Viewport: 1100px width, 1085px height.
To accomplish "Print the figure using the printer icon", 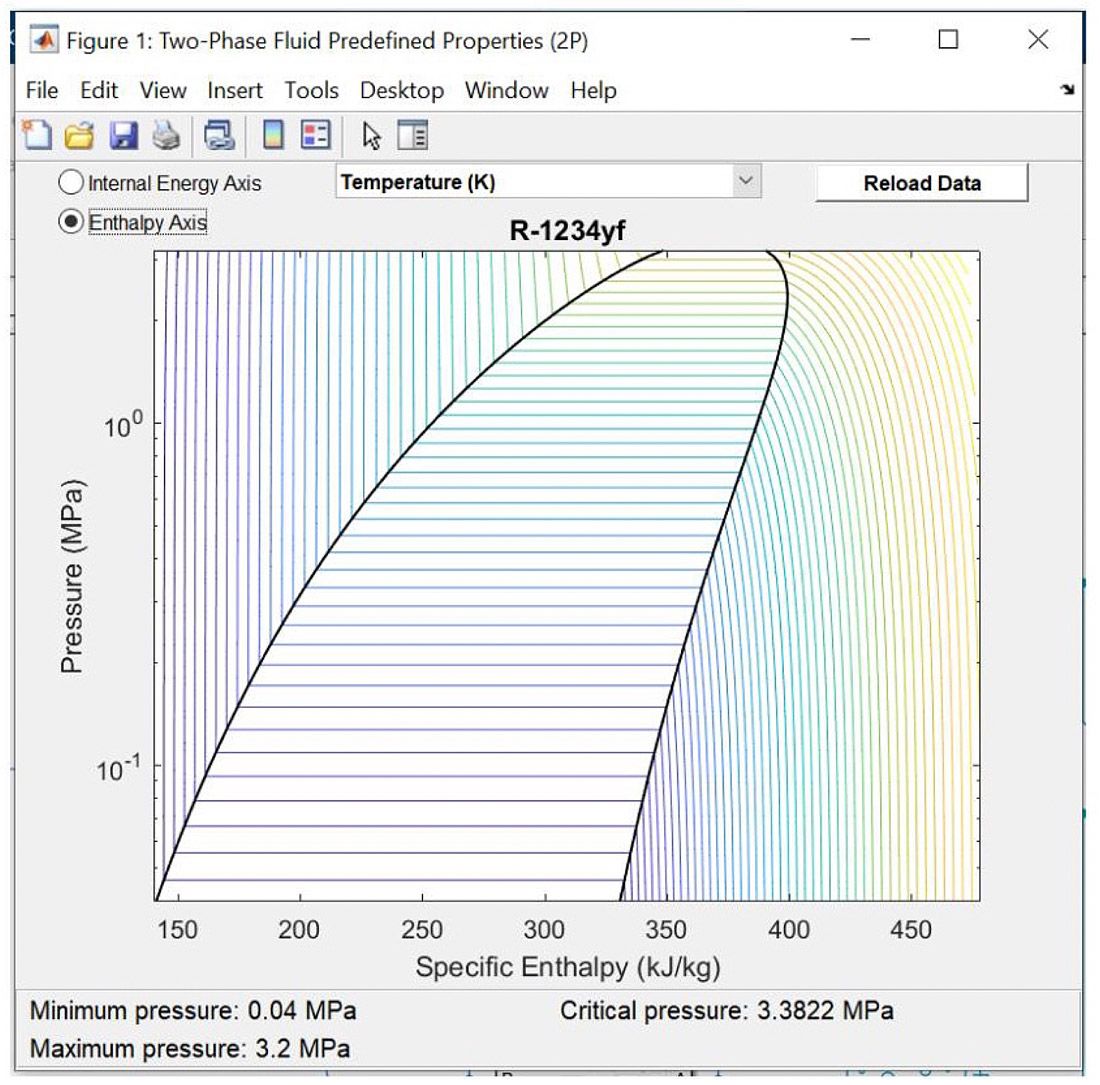I will click(166, 134).
